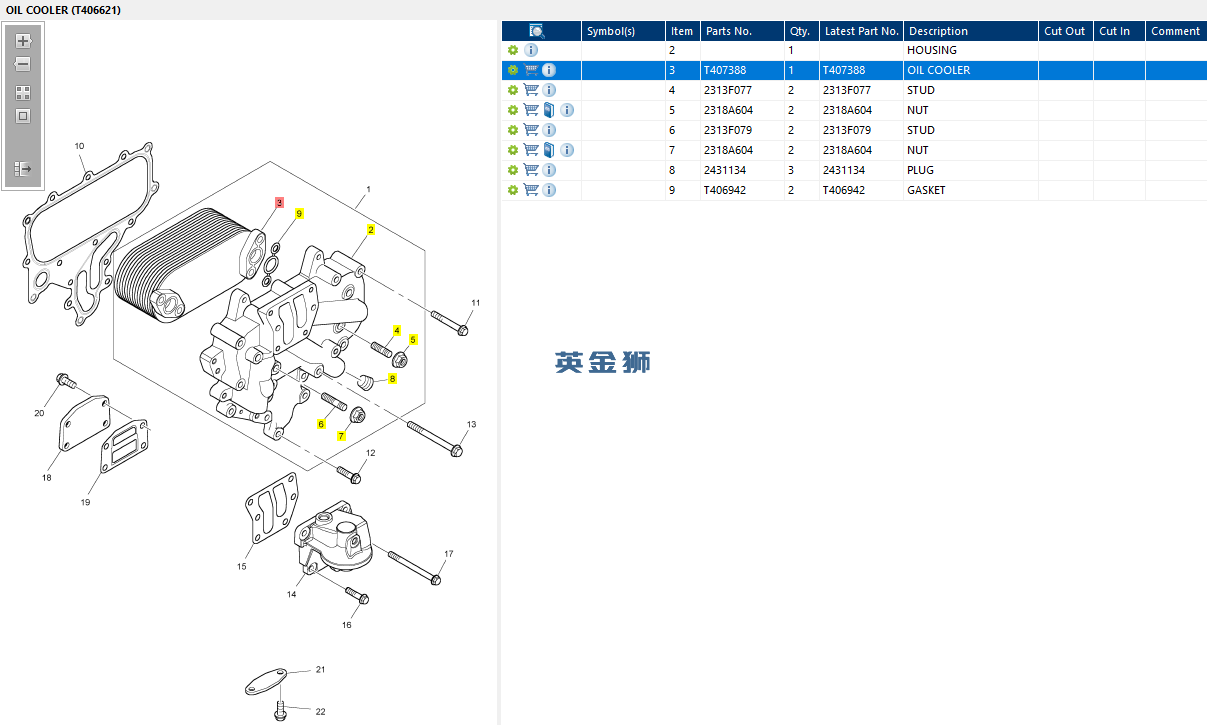Zoom out of the diagram with minus button
The image size is (1207, 725).
pyautogui.click(x=23, y=64)
